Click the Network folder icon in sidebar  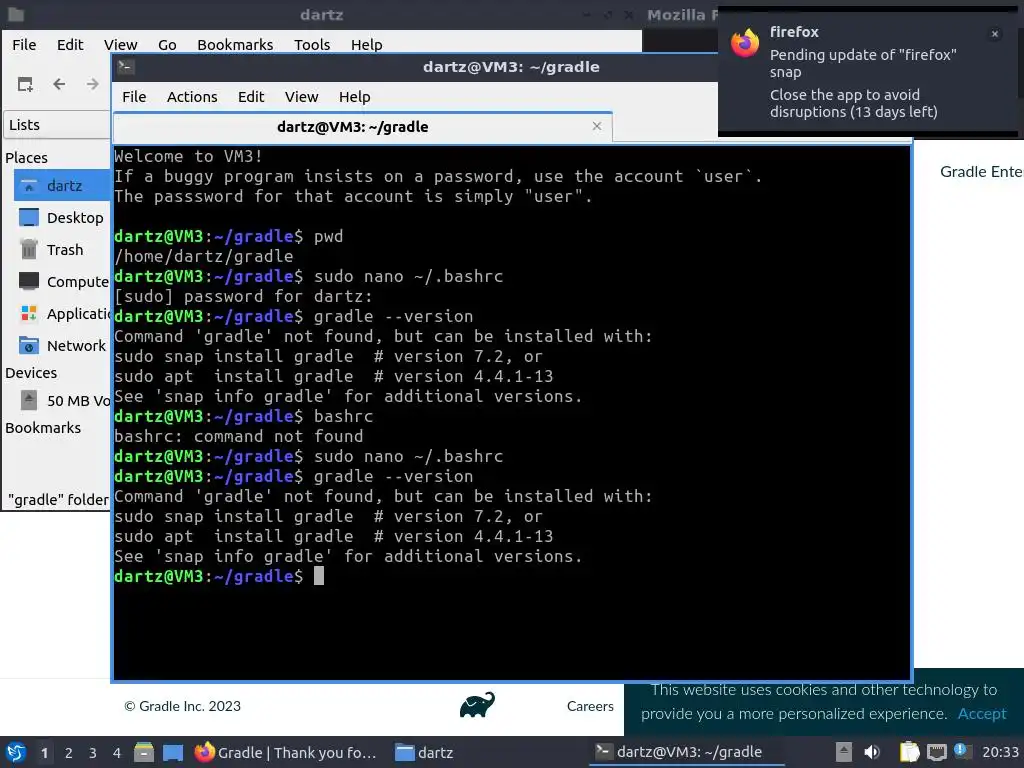coord(29,345)
